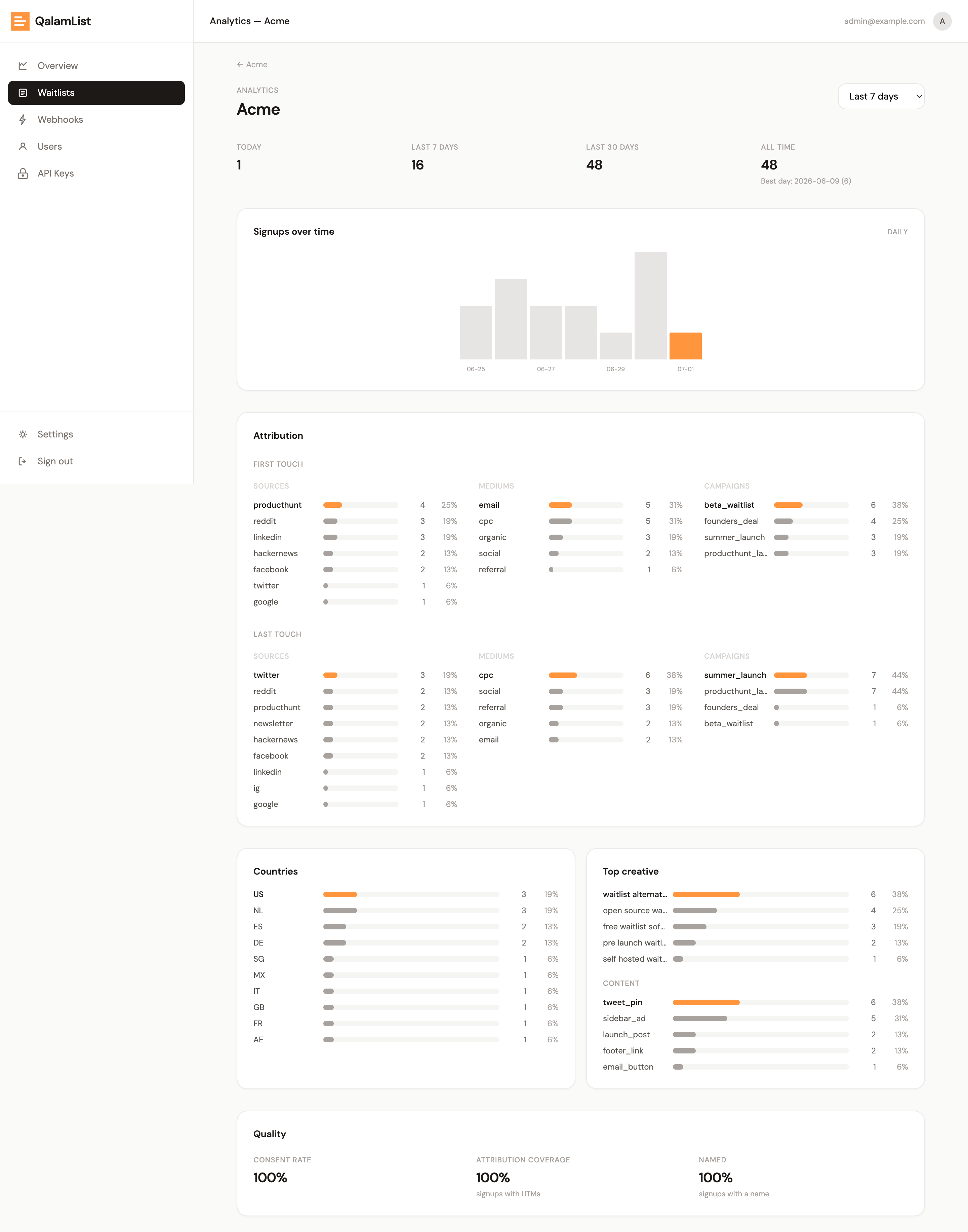This screenshot has width=968, height=1232.
Task: Click the QalamList logo icon
Action: point(21,21)
